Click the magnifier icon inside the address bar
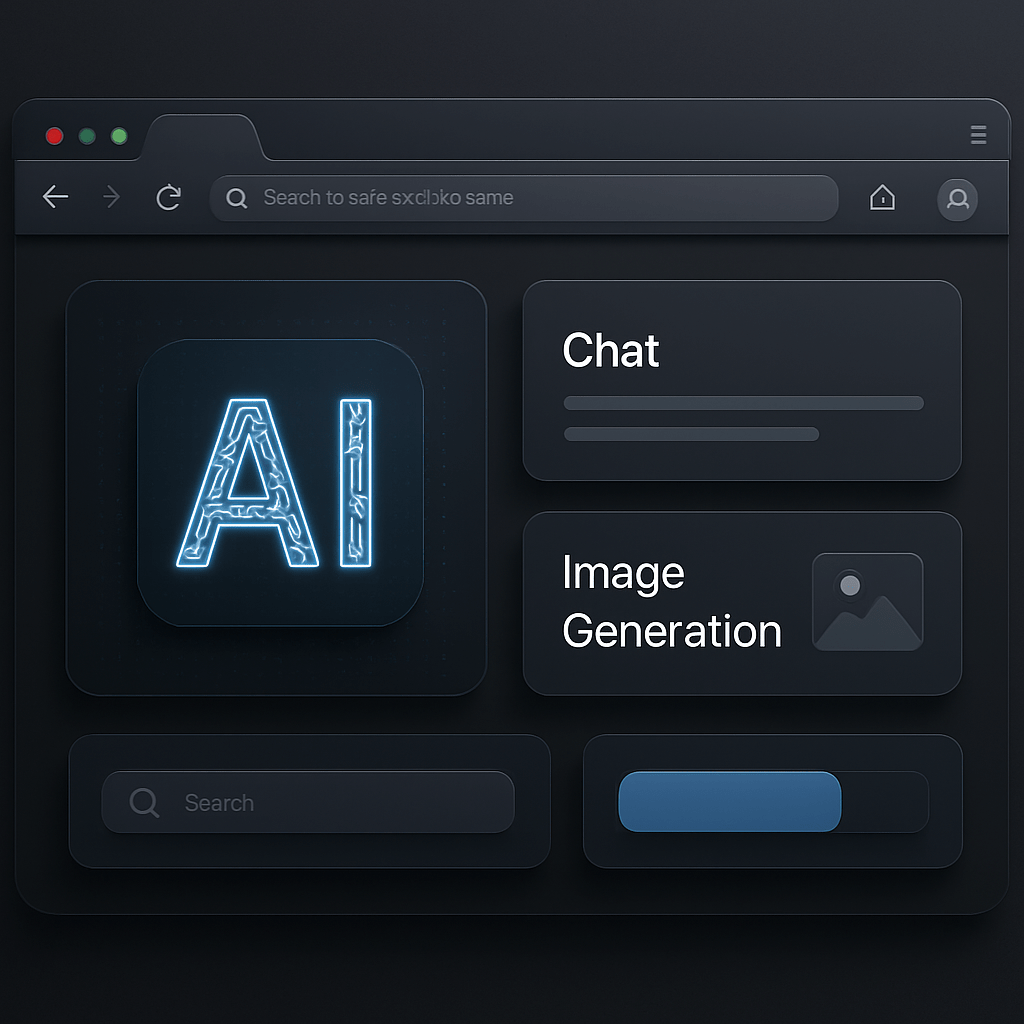Screen dimensions: 1024x1024 point(237,198)
